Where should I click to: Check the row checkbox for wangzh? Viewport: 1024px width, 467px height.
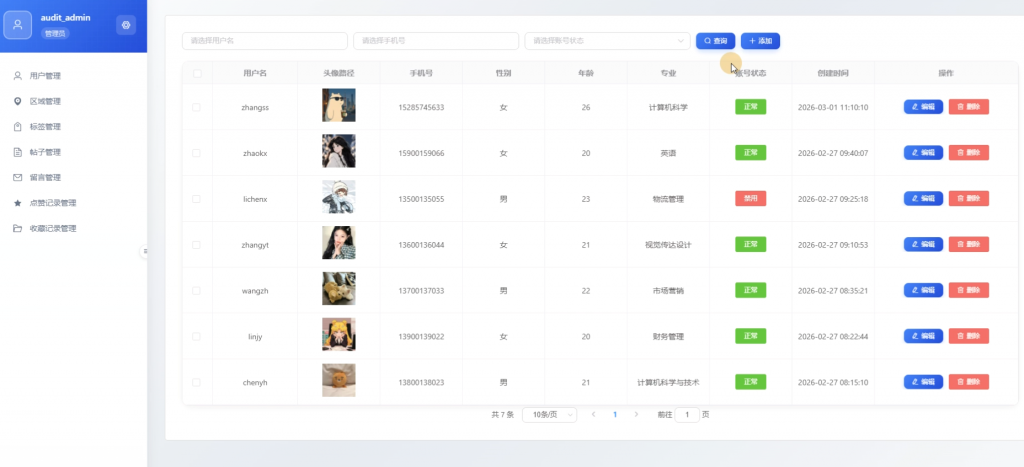point(197,291)
